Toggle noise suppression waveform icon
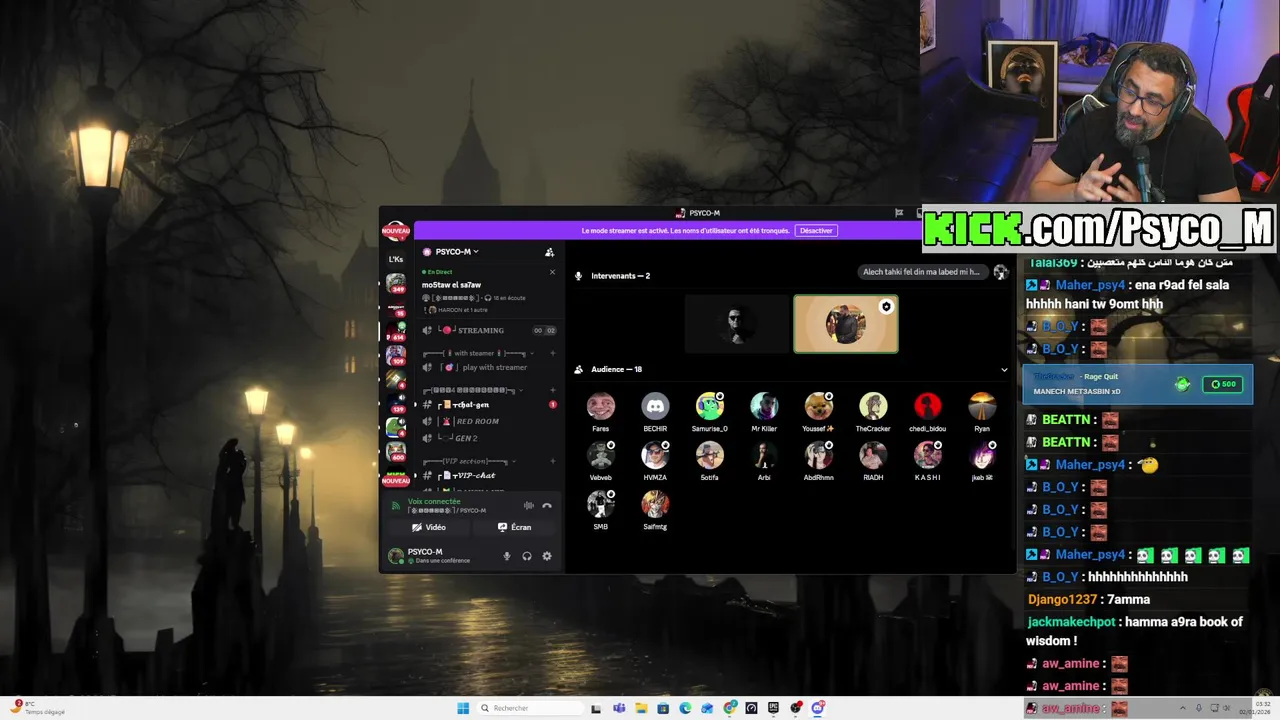This screenshot has width=1280, height=720. pos(529,506)
